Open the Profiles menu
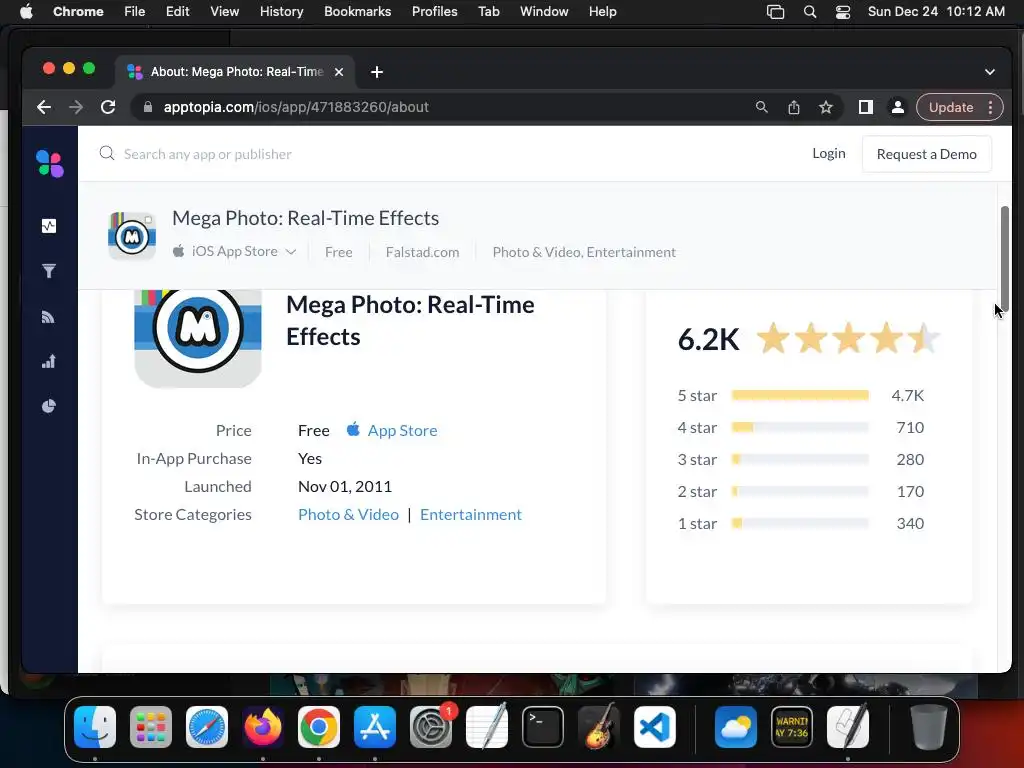The image size is (1024, 768). click(x=434, y=12)
